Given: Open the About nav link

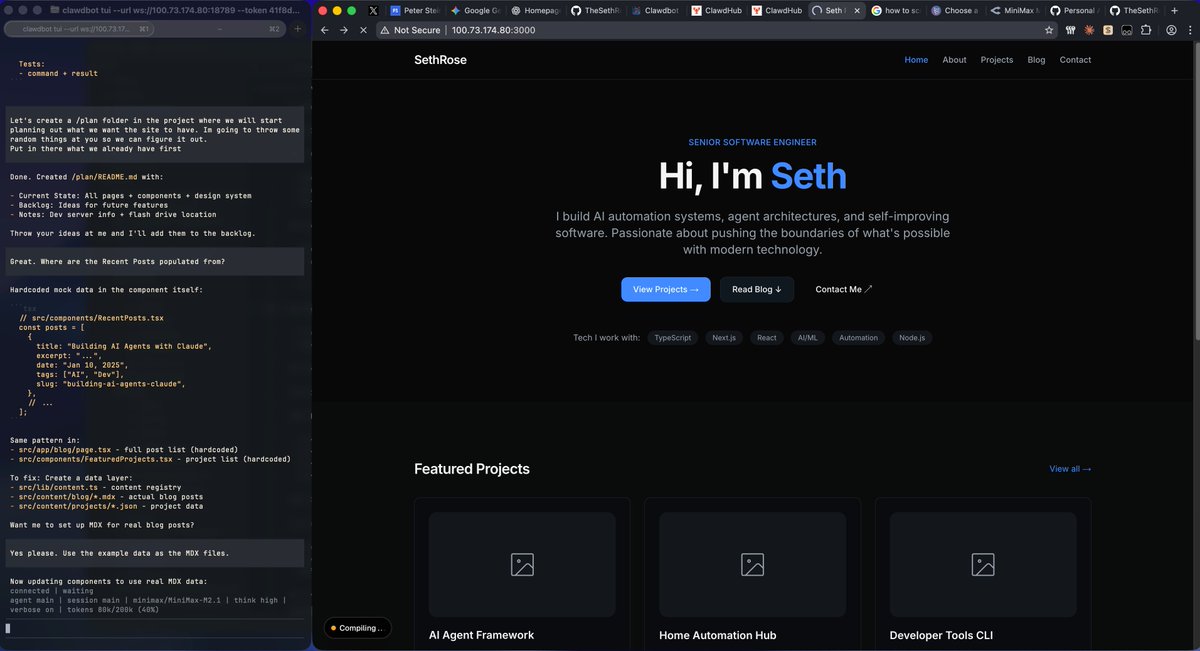Looking at the screenshot, I should (954, 60).
